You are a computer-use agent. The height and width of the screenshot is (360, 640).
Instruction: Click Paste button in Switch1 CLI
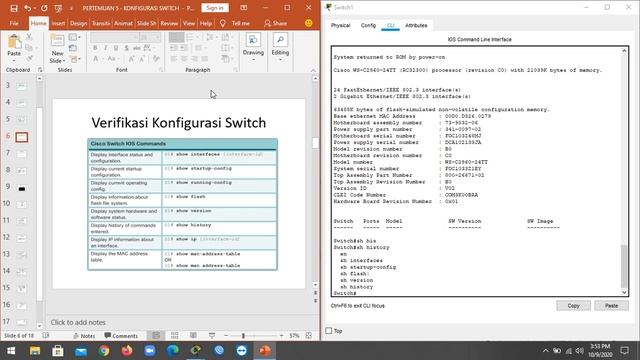(x=611, y=305)
